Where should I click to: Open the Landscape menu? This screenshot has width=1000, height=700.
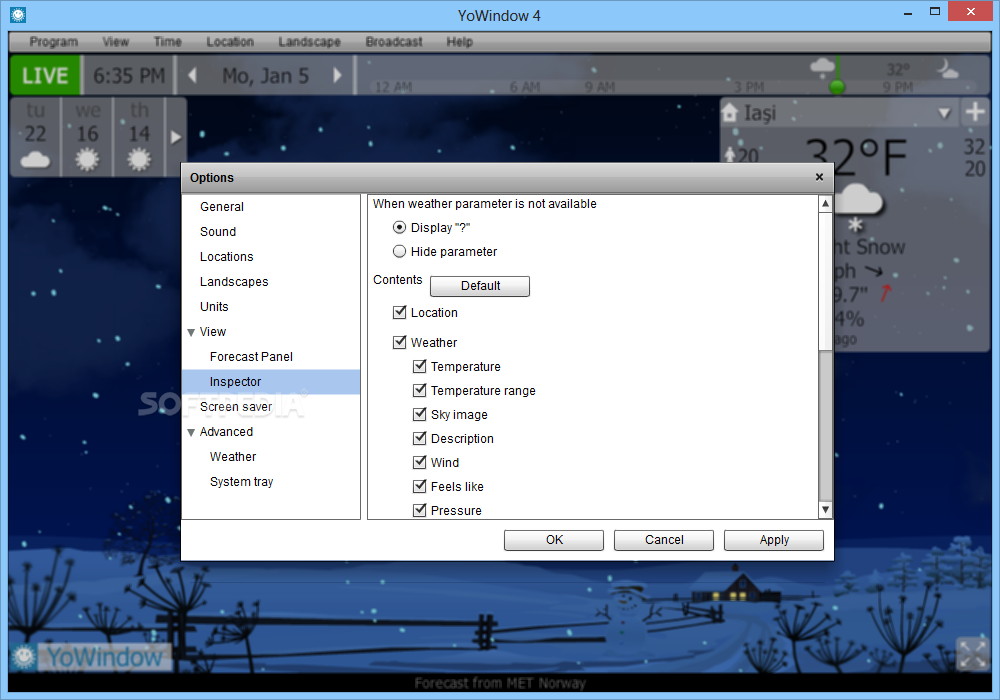pyautogui.click(x=309, y=41)
